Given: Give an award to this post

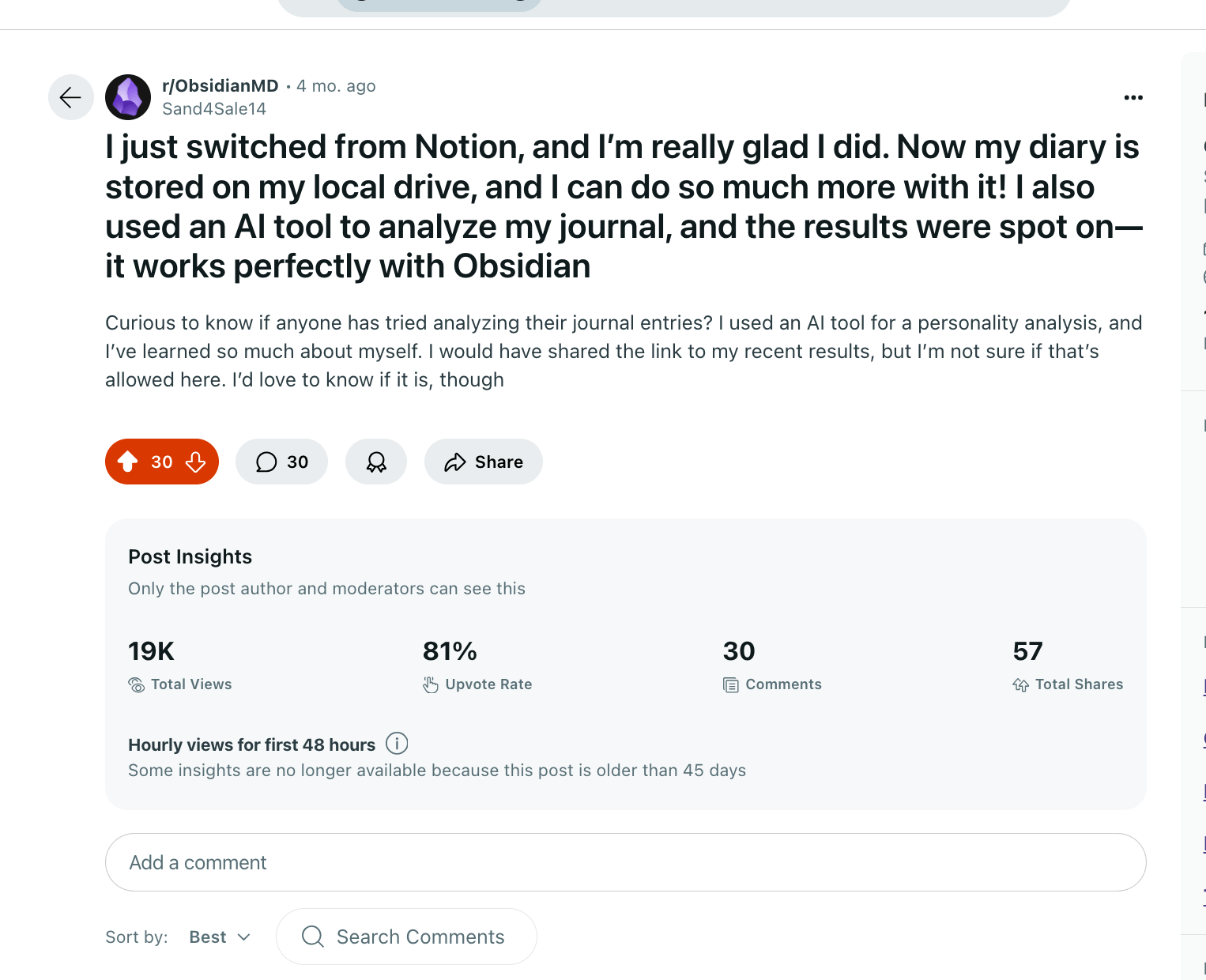Looking at the screenshot, I should (x=376, y=462).
